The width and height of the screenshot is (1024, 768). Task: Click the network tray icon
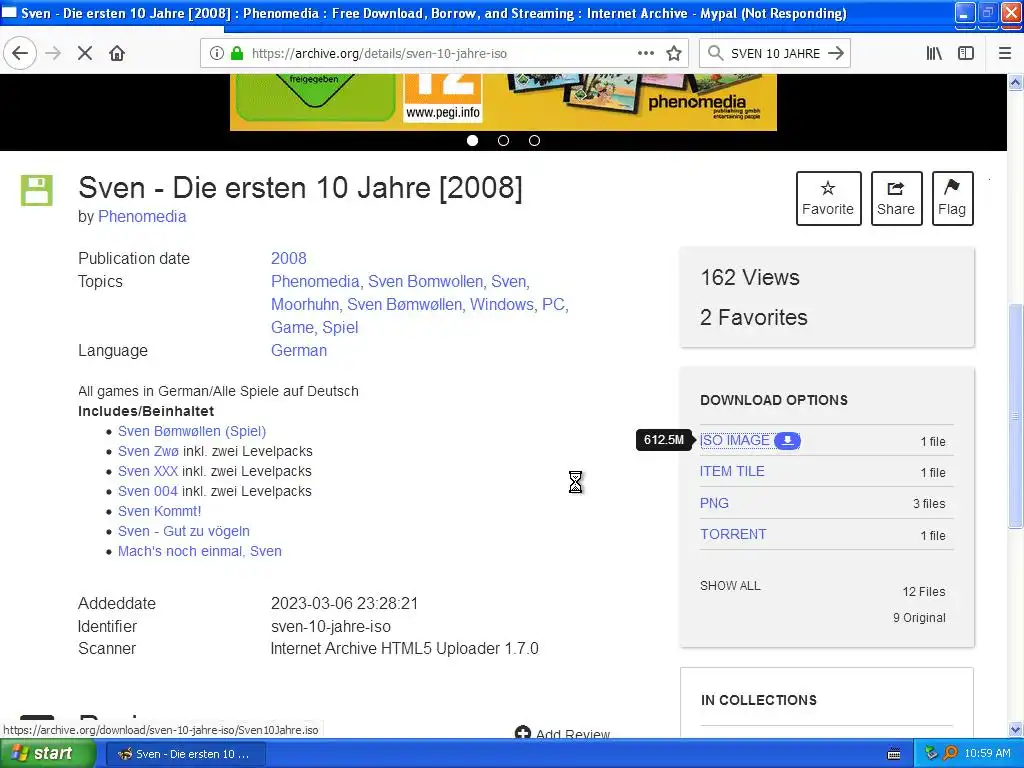point(931,754)
